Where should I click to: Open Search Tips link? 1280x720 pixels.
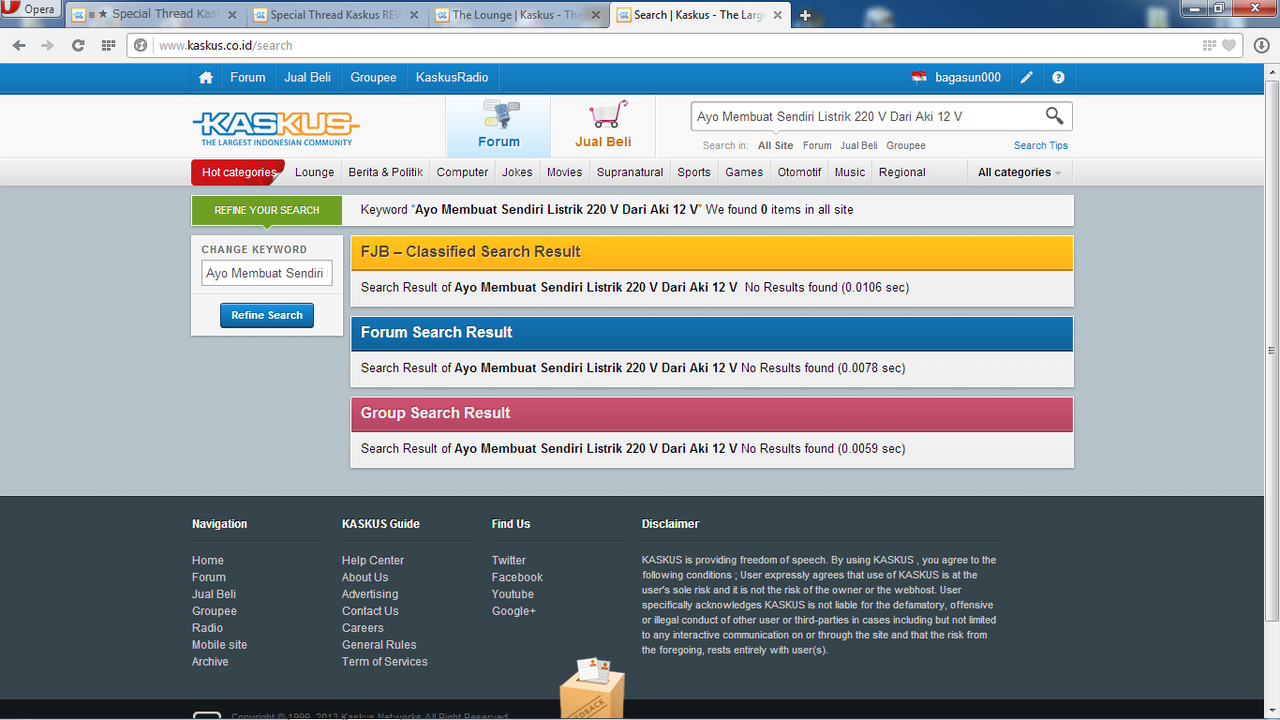tap(1041, 146)
